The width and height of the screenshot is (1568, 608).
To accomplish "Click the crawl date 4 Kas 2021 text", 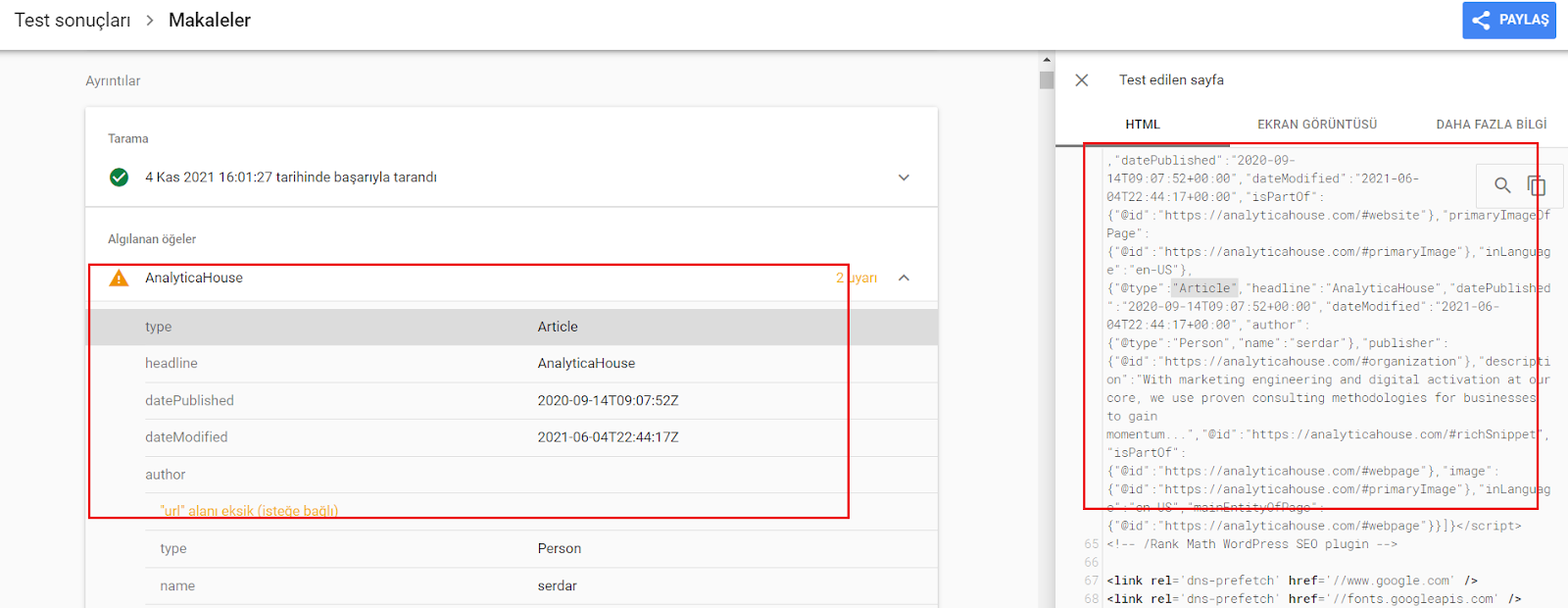I will click(x=291, y=177).
